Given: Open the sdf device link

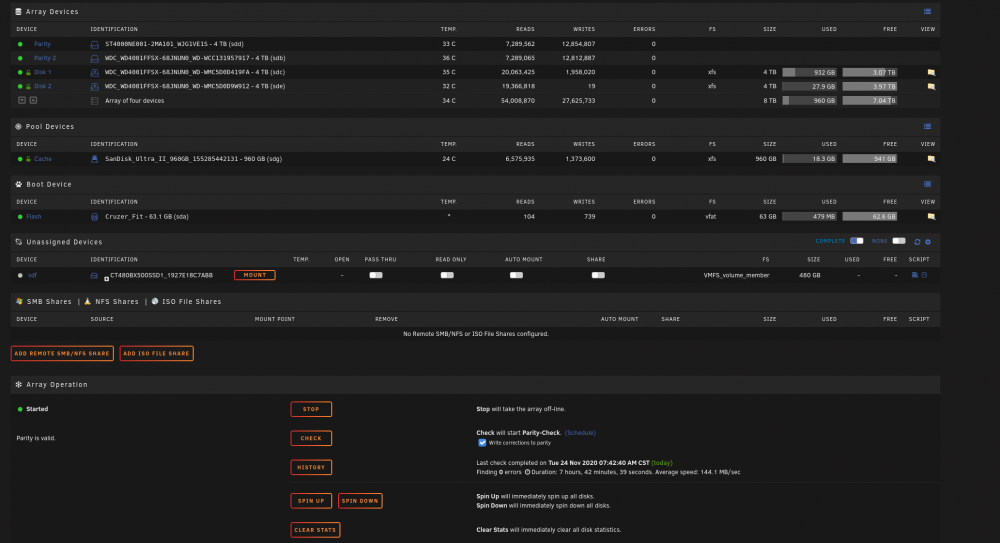Looking at the screenshot, I should (33, 276).
